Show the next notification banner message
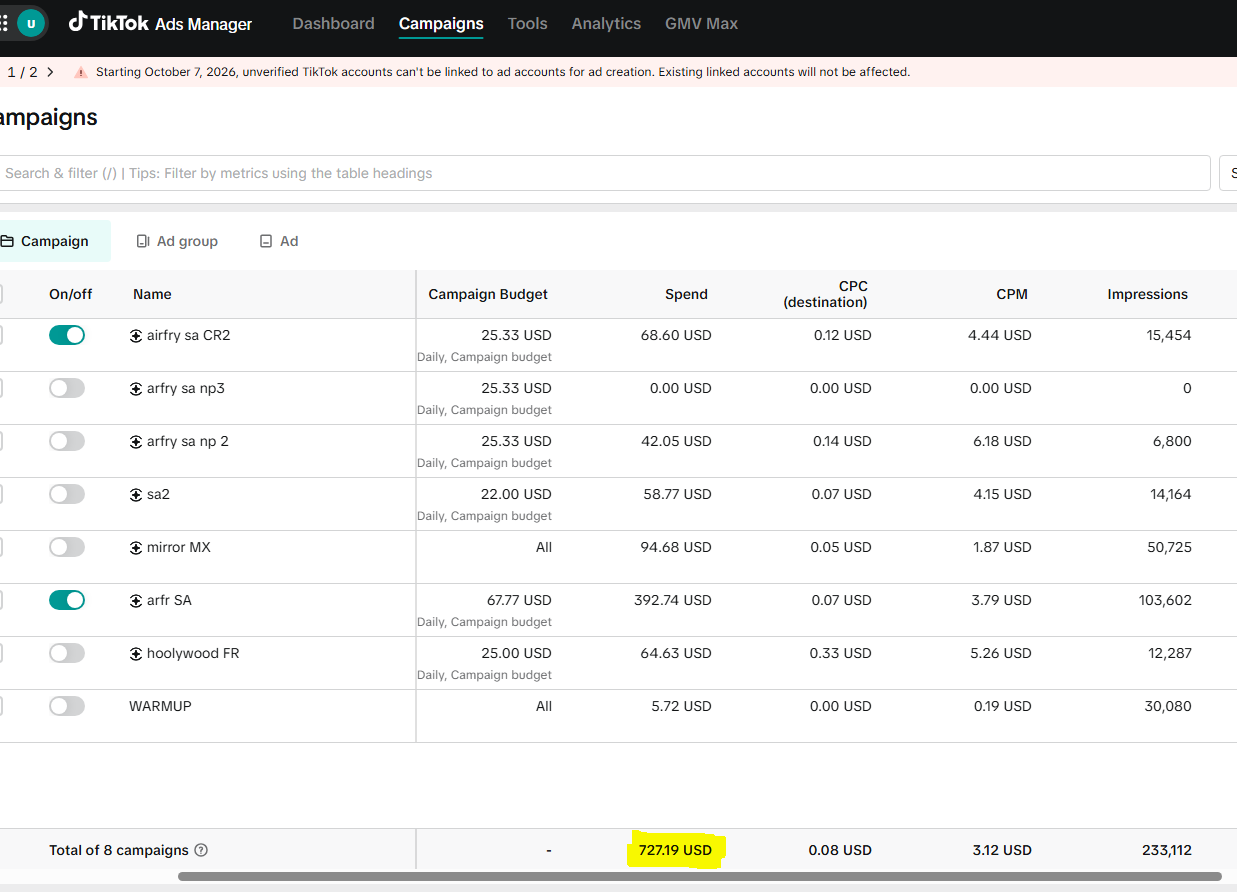The image size is (1237, 892). coord(50,72)
